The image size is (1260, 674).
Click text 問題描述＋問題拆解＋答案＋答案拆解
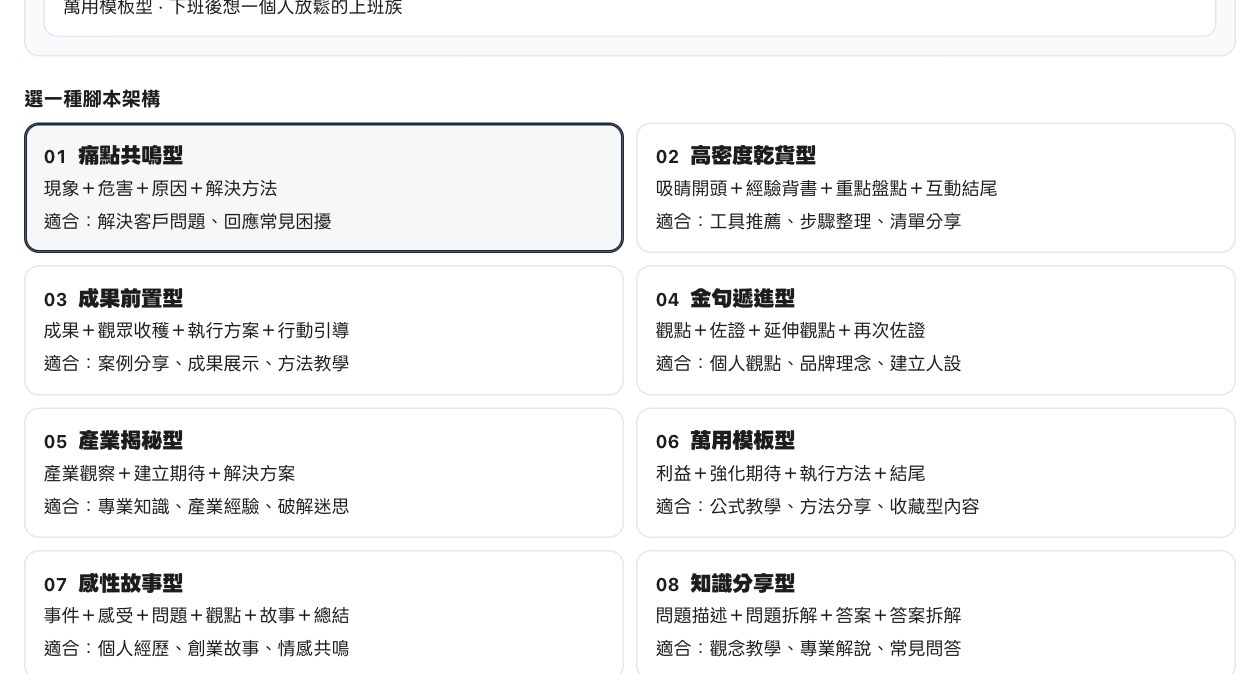click(809, 616)
